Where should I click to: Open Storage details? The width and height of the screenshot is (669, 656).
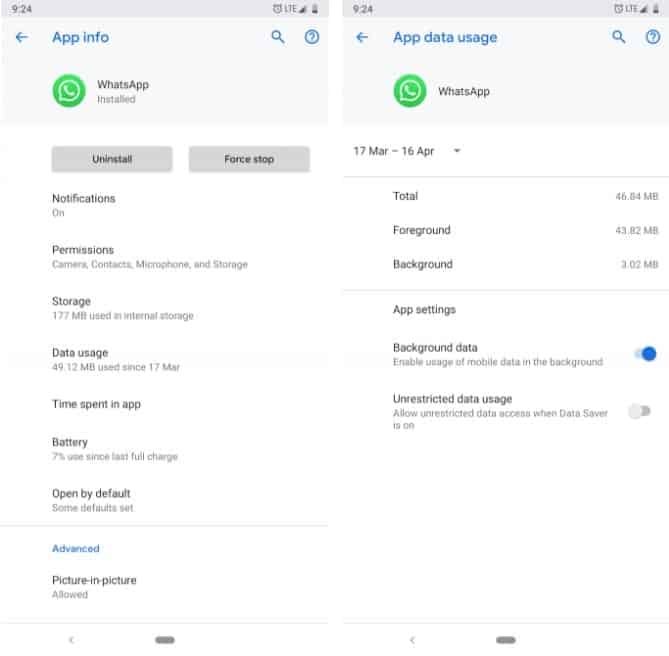pos(164,308)
